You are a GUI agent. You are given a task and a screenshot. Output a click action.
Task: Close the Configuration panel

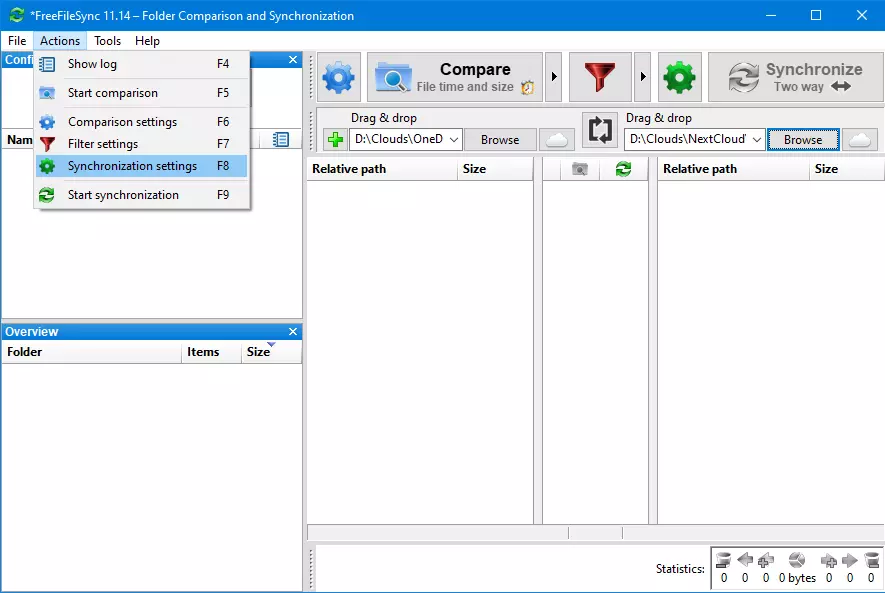[293, 59]
